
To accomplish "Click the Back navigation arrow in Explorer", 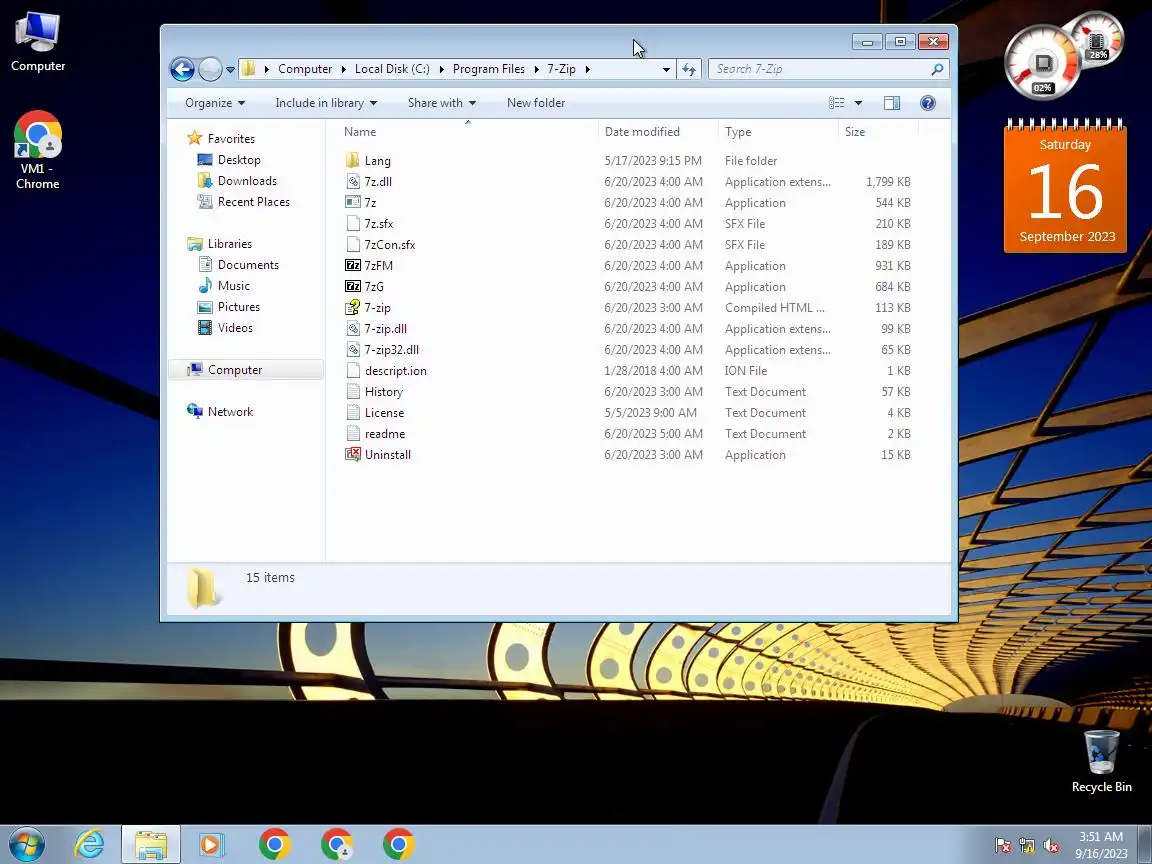I will pos(182,69).
